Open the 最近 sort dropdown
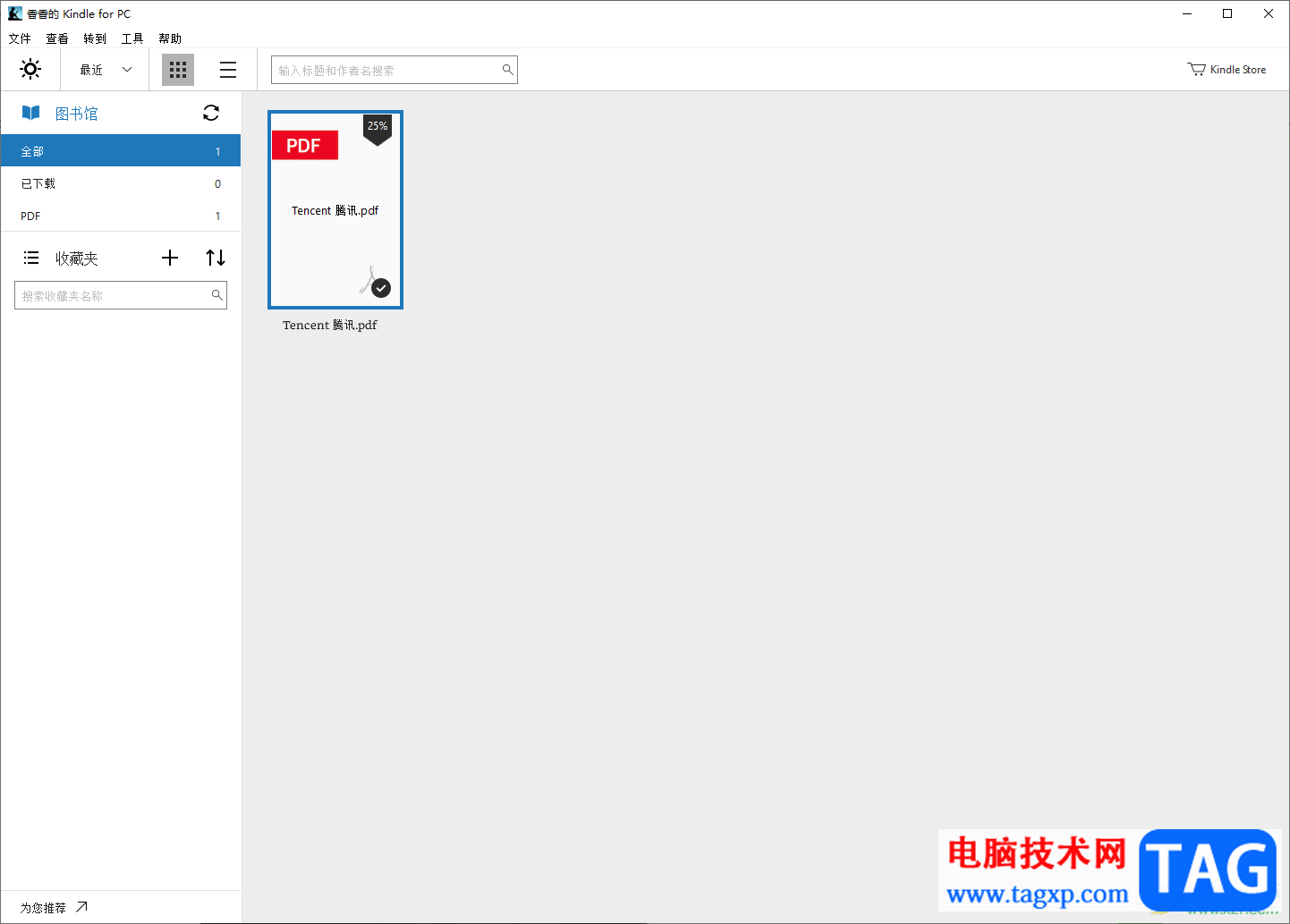The height and width of the screenshot is (924, 1290). point(106,70)
